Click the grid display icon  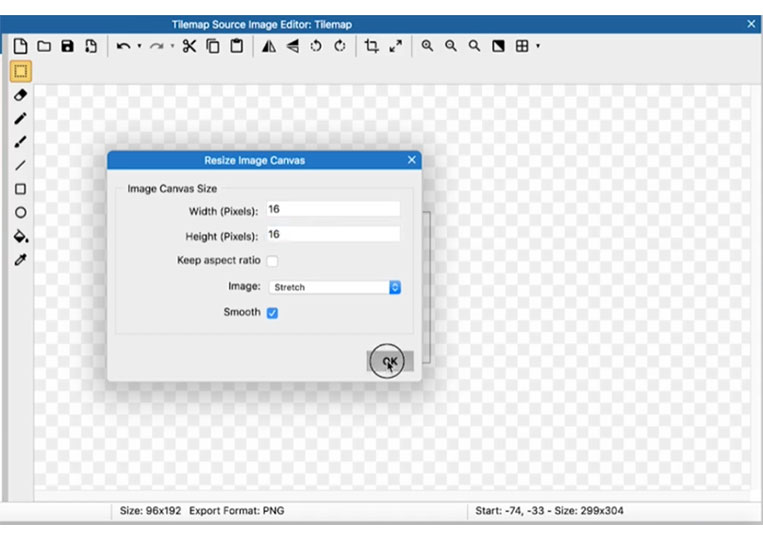[x=522, y=46]
